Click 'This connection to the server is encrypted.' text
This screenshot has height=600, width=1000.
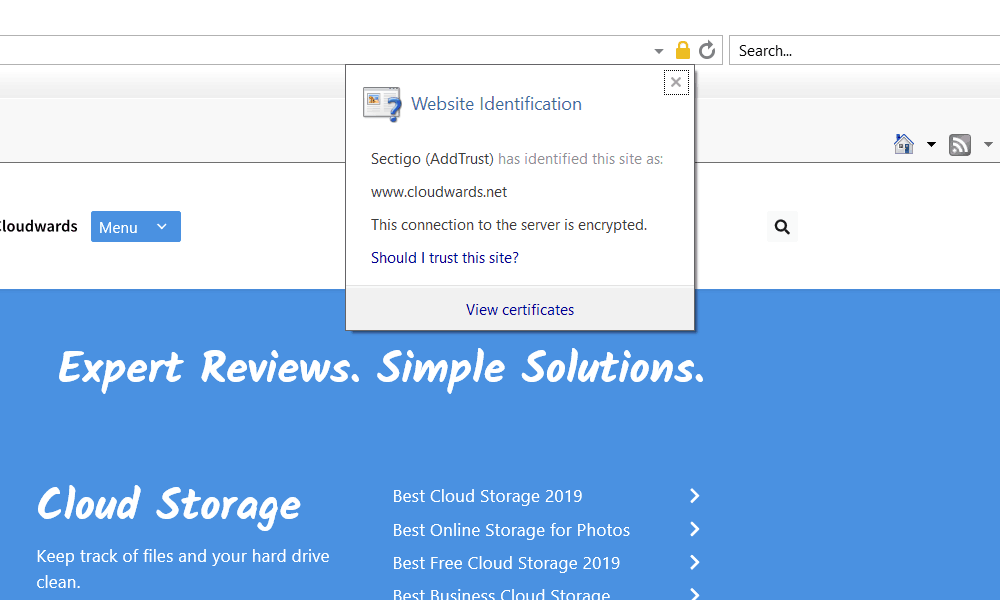click(x=509, y=225)
